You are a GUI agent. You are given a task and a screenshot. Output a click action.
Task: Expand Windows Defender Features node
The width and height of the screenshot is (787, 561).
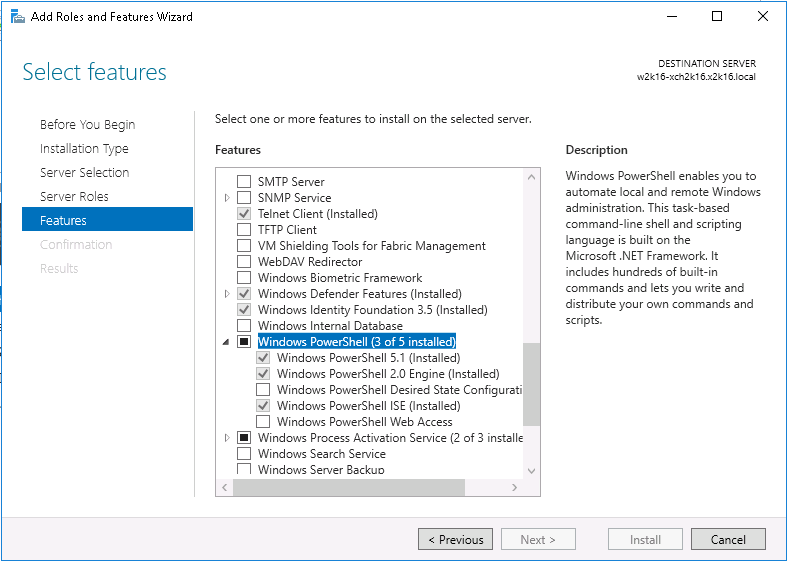(x=226, y=294)
